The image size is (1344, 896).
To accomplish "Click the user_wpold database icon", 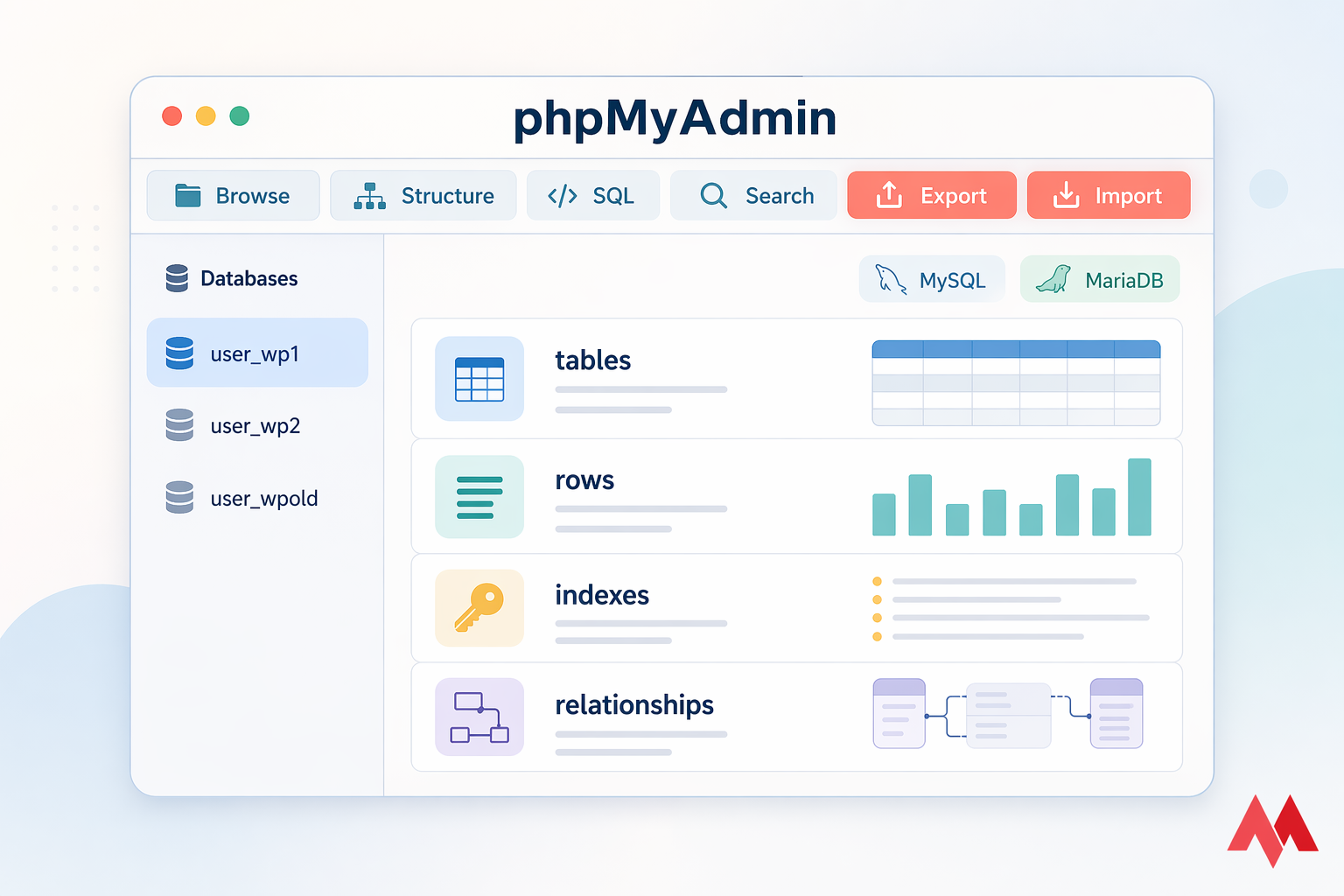I will [x=179, y=497].
